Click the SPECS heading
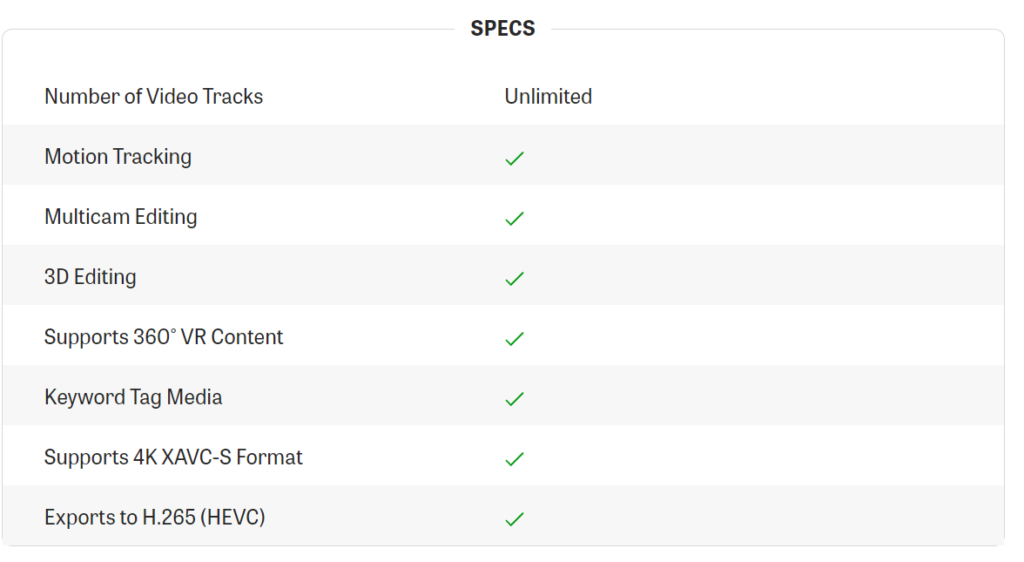Image resolution: width=1024 pixels, height=562 pixels. [503, 28]
